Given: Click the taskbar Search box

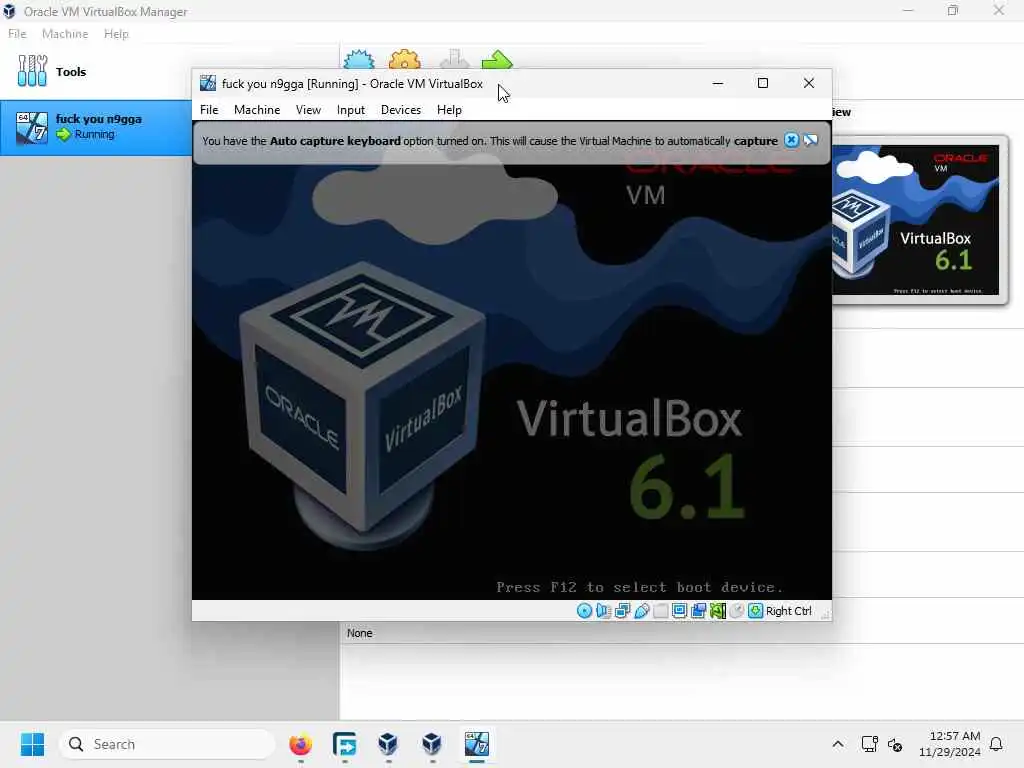Looking at the screenshot, I should pos(167,744).
